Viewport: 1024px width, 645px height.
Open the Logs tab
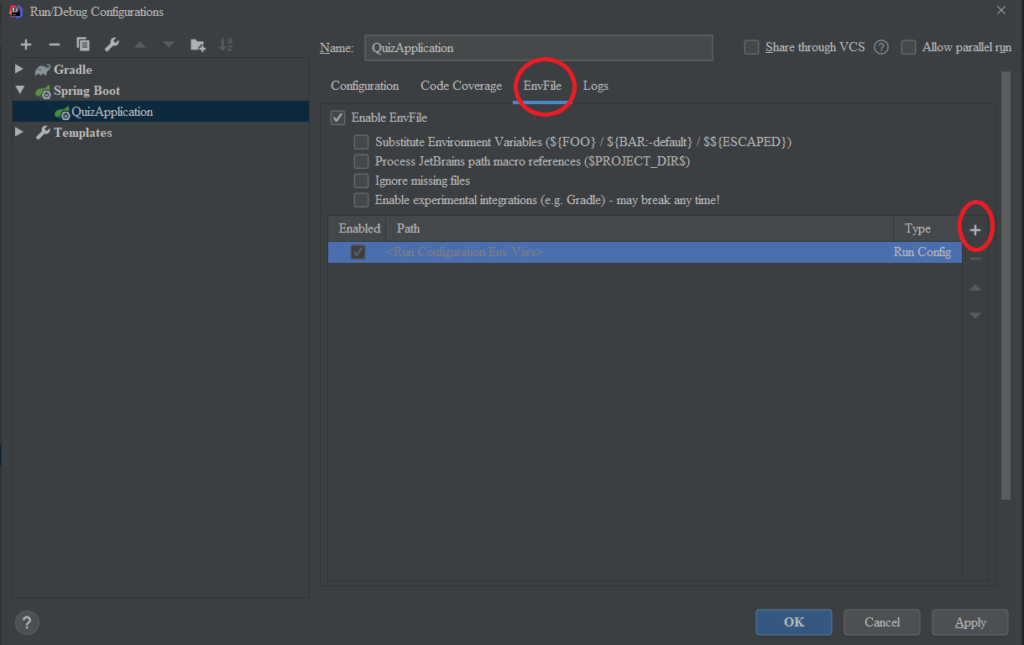595,86
